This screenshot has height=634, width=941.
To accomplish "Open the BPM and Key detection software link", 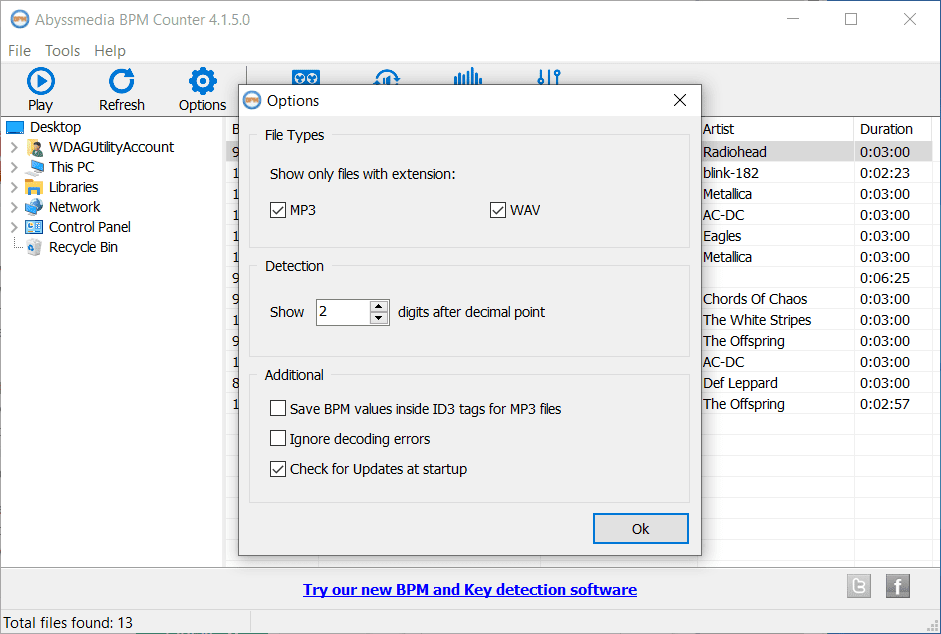I will 470,590.
